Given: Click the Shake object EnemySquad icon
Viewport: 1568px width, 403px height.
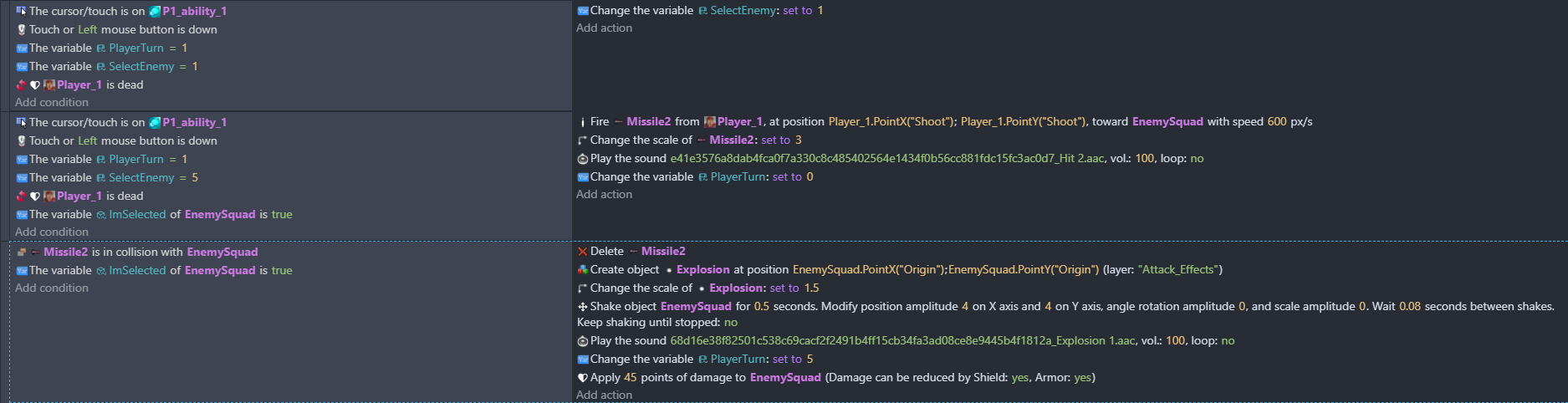Looking at the screenshot, I should (x=583, y=307).
